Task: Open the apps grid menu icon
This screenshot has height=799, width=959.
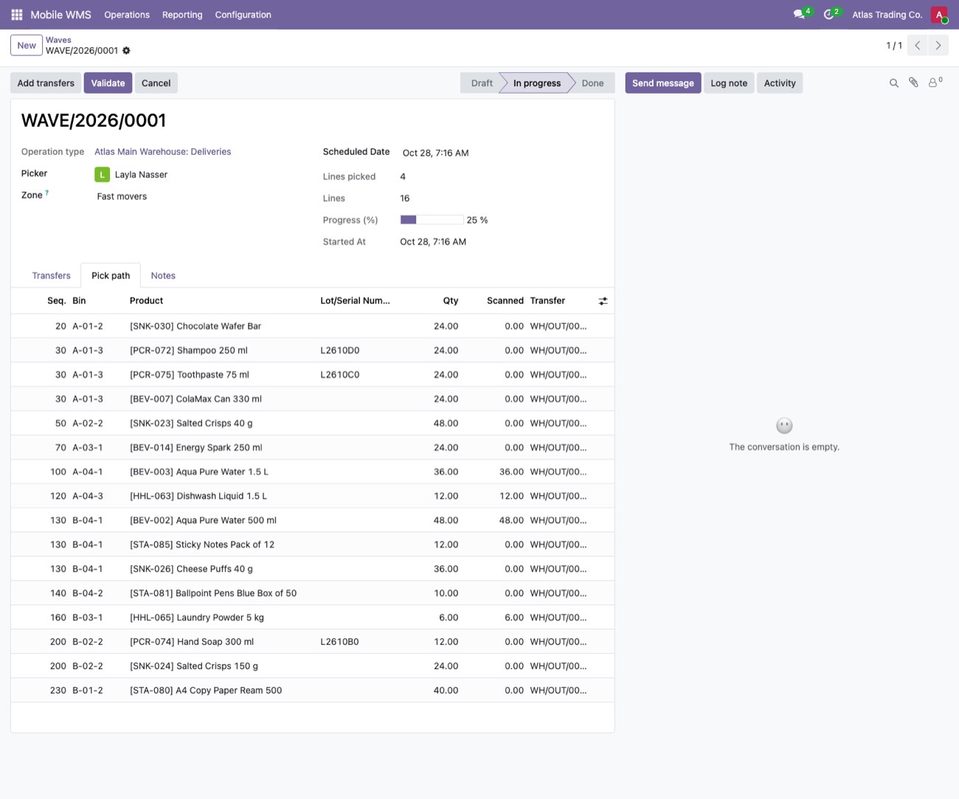Action: click(x=17, y=15)
